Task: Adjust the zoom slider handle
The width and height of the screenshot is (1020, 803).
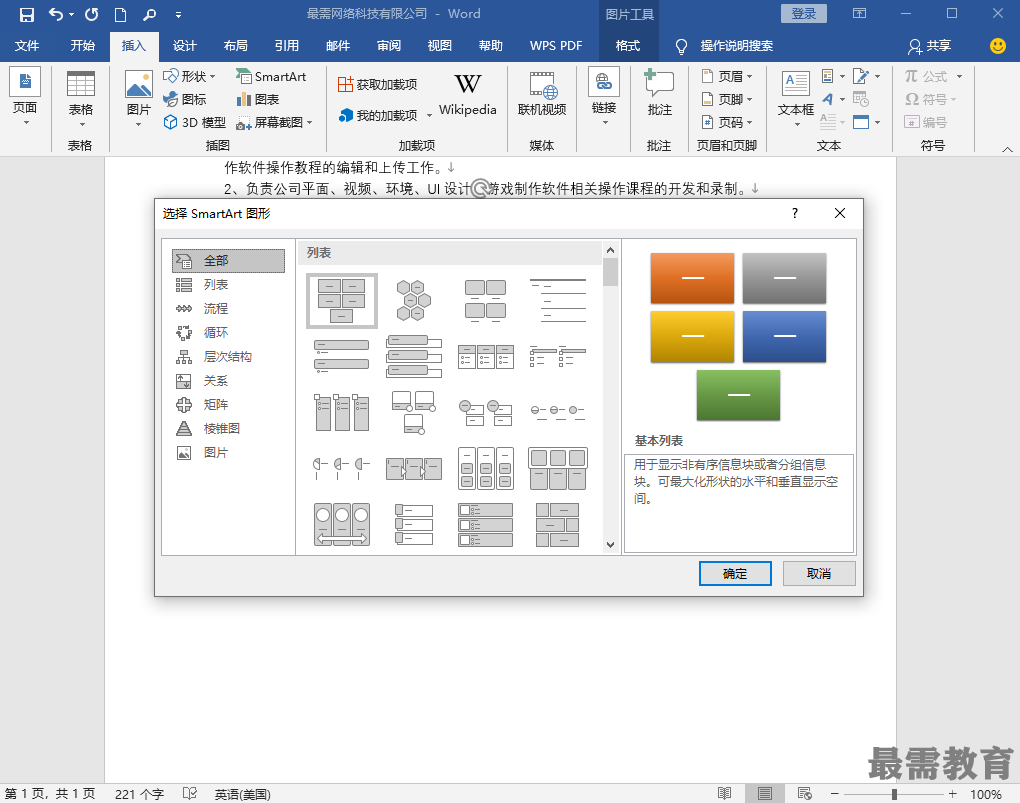Action: pos(894,794)
